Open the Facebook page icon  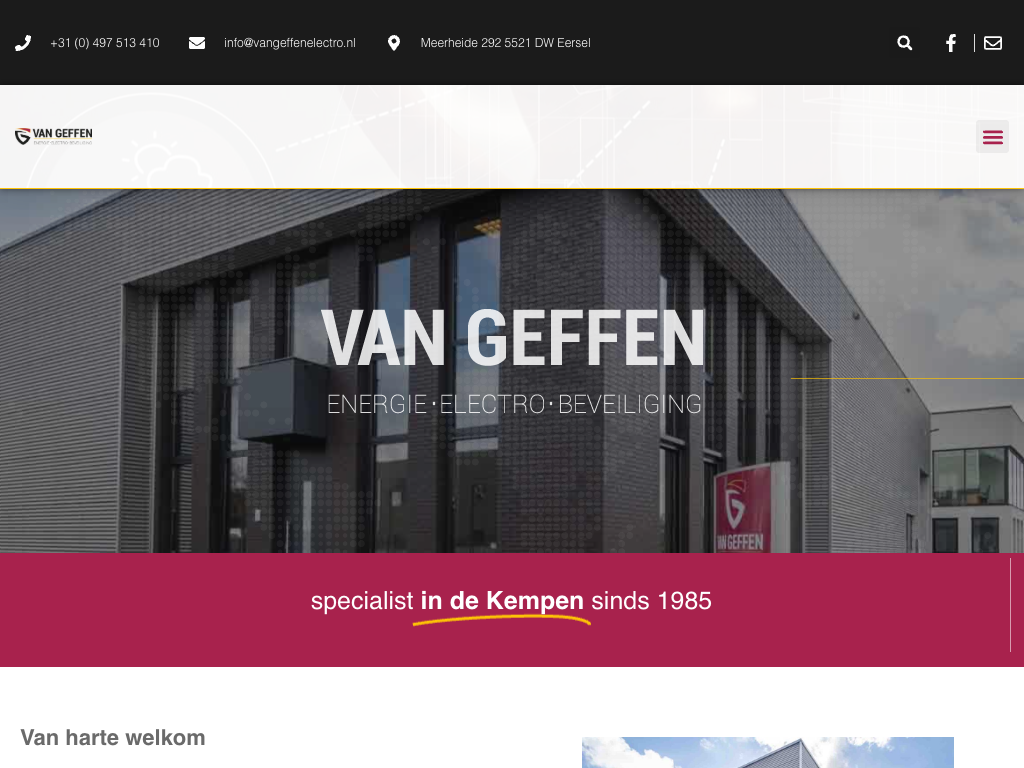tap(951, 43)
